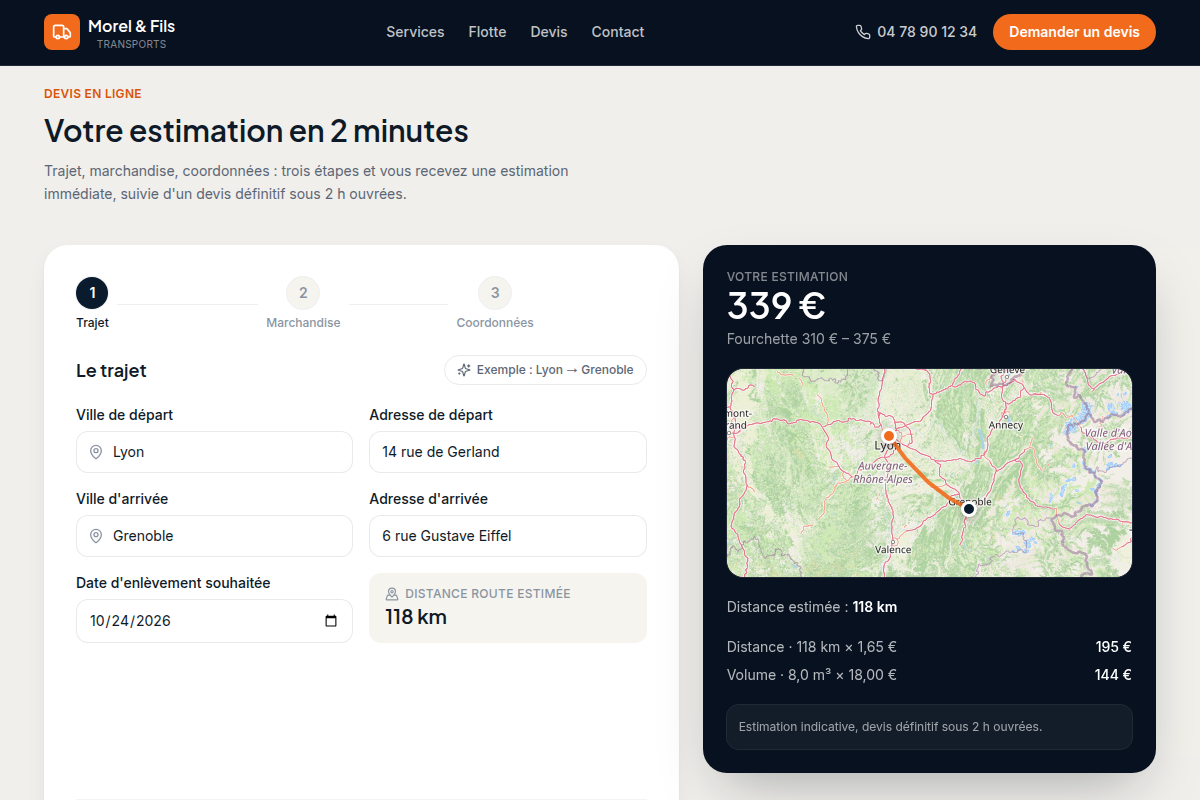Click the Distance estimée : 118 km text
1200x800 pixels.
pos(812,607)
